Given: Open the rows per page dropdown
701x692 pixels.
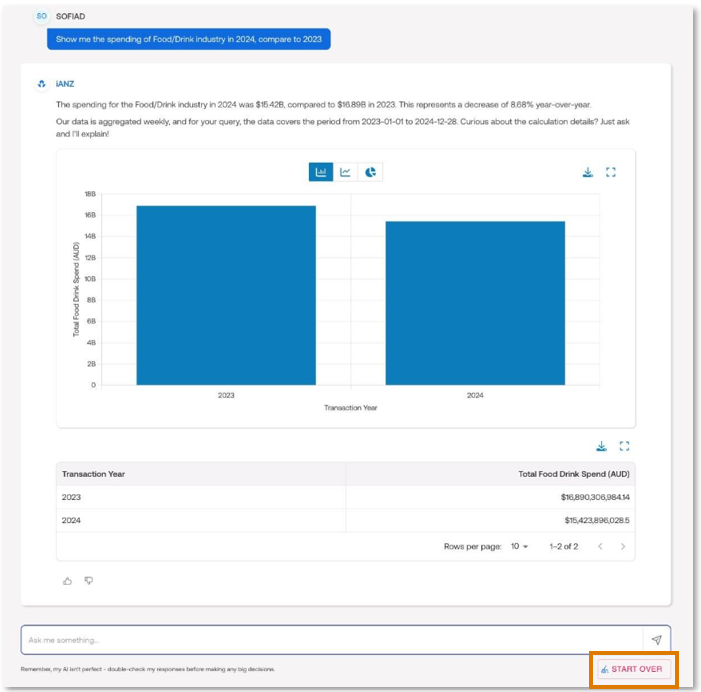Looking at the screenshot, I should pyautogui.click(x=519, y=546).
